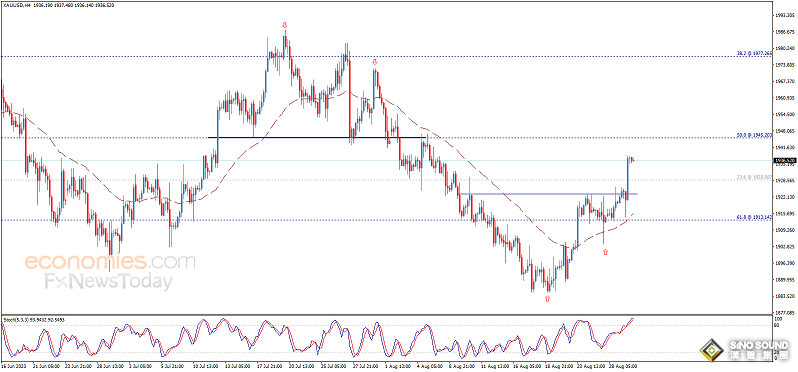Click the 1896.390 price axis value

[784, 263]
